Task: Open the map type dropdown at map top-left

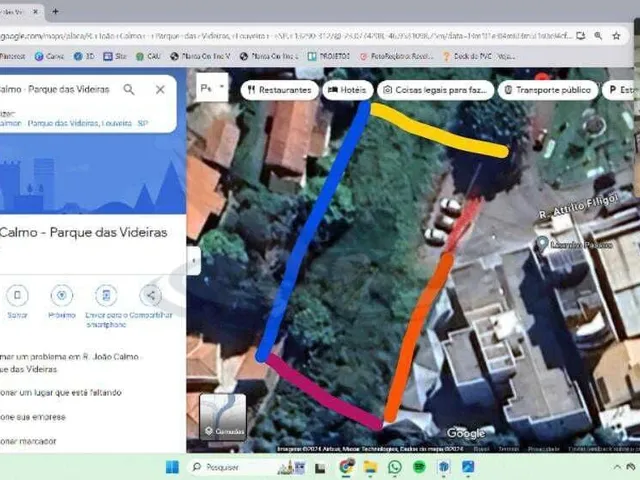Action: click(x=212, y=87)
